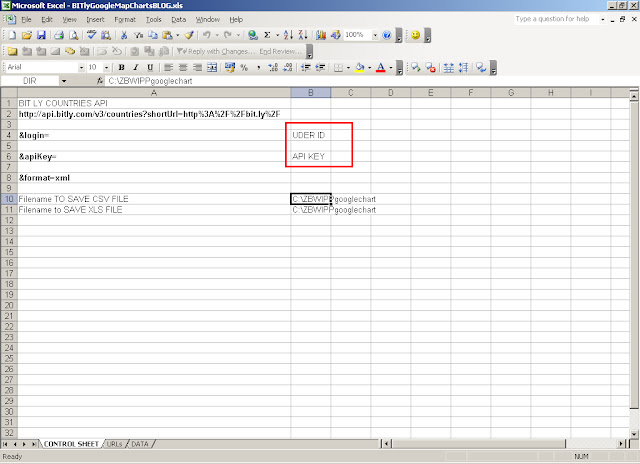Open the Insert menu

[x=95, y=19]
